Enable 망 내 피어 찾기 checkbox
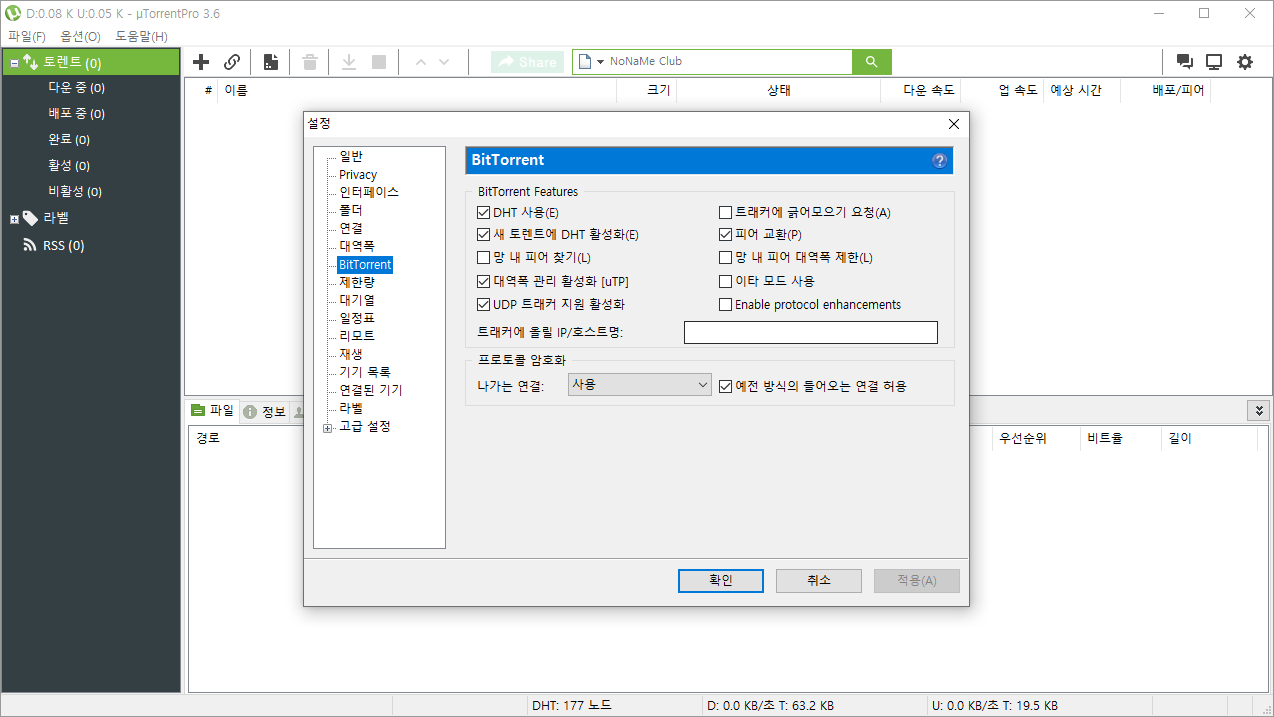This screenshot has width=1274, height=717. pyautogui.click(x=484, y=258)
